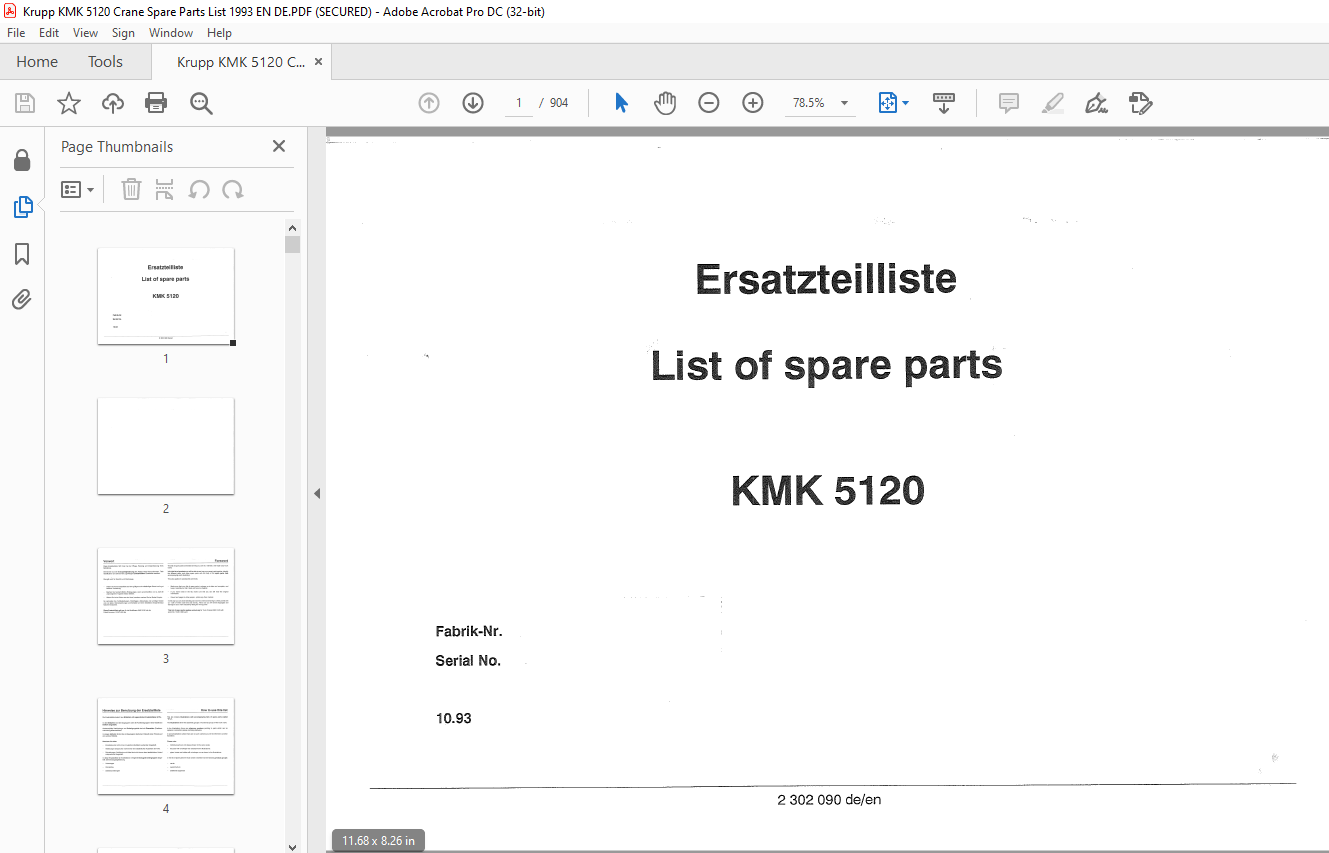Viewport: 1329px width, 853px height.
Task: Open the Attachments paperclip panel
Action: click(22, 299)
